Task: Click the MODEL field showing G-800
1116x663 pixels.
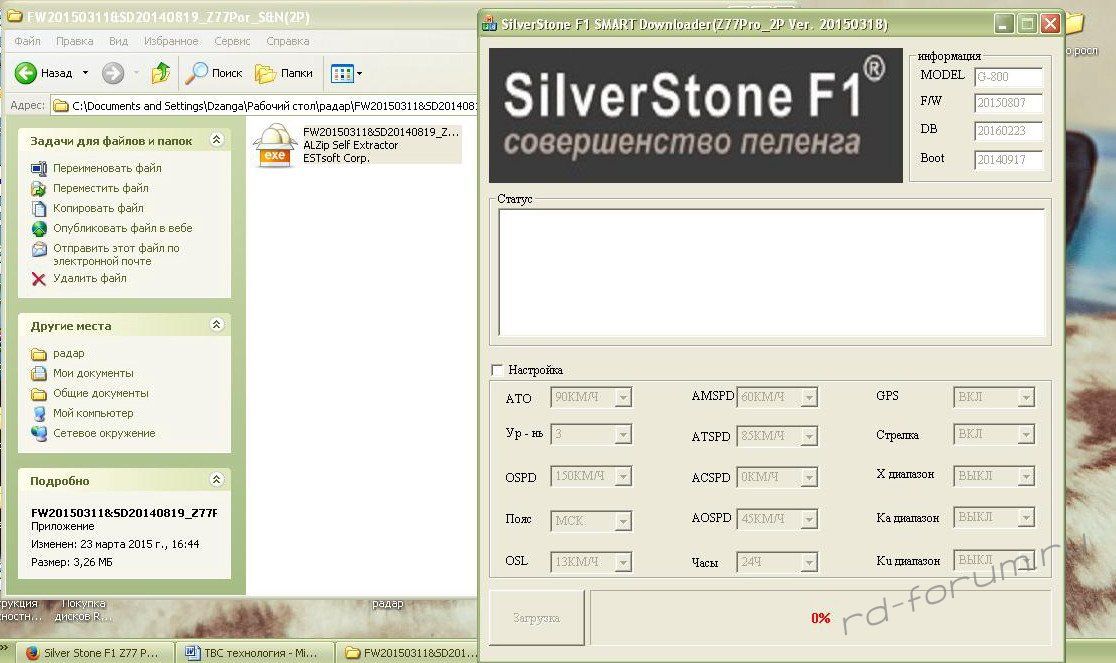Action: [1009, 77]
